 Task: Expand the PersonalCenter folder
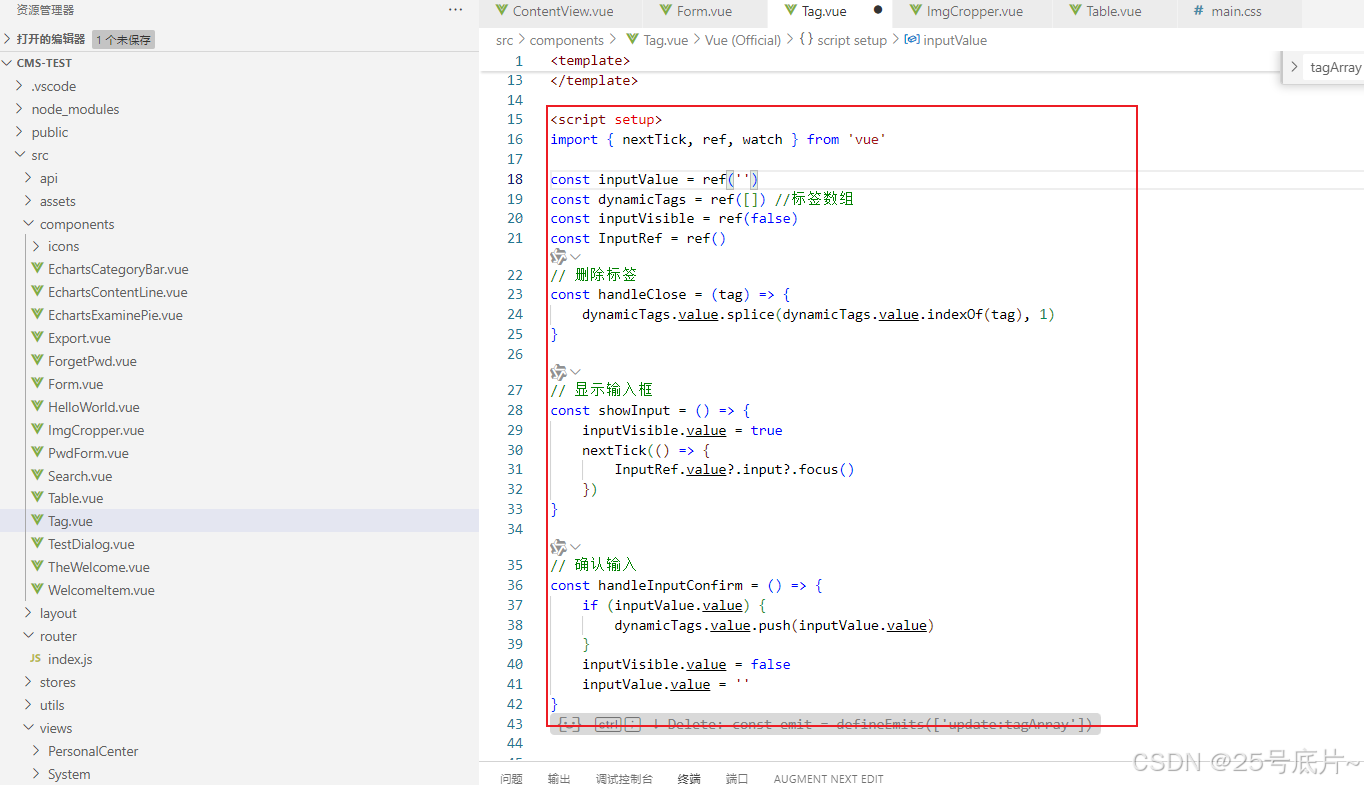click(36, 751)
